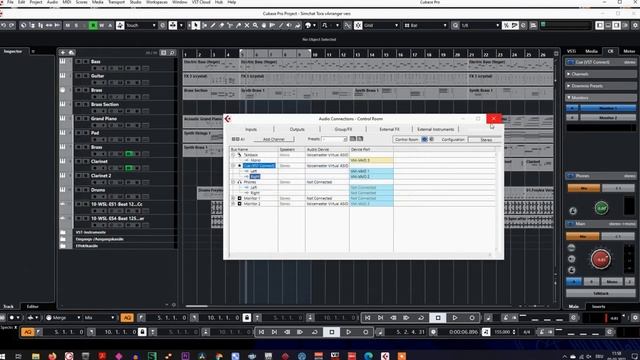This screenshot has width=640, height=360.
Task: Select the Erase tool
Action: pyautogui.click(x=221, y=25)
